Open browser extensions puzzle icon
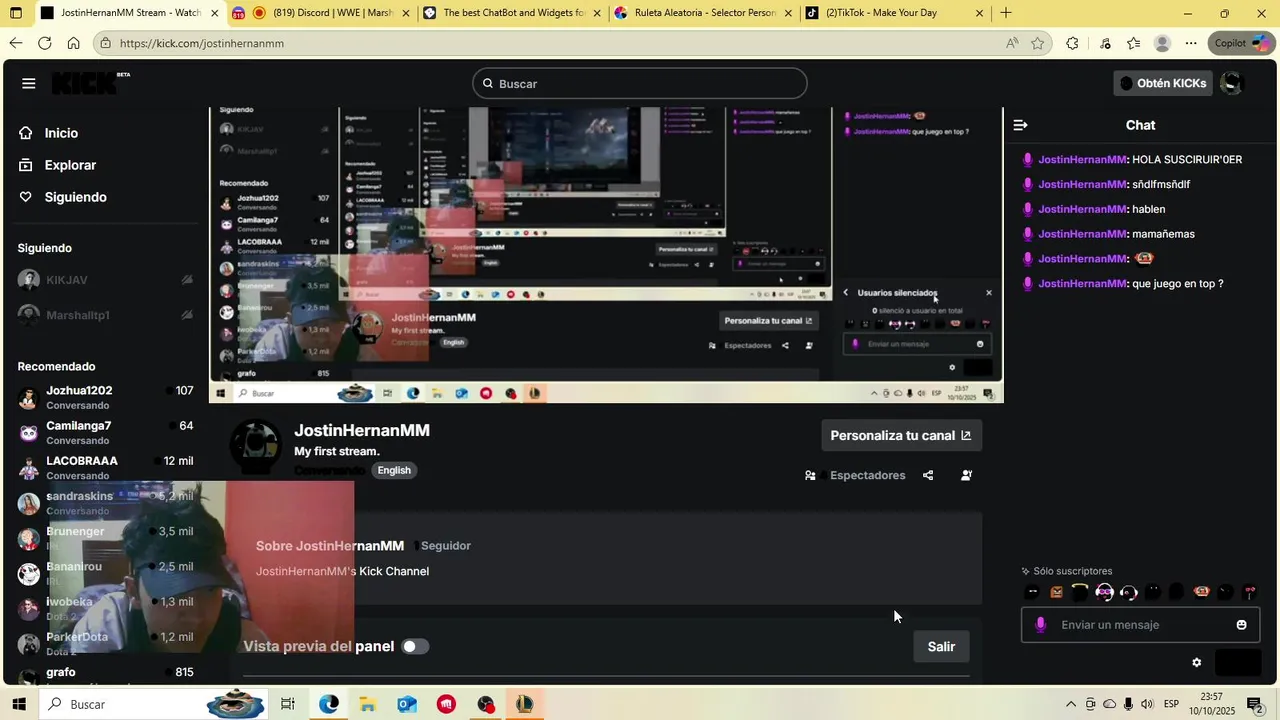Image resolution: width=1280 pixels, height=720 pixels. pos(1072,43)
